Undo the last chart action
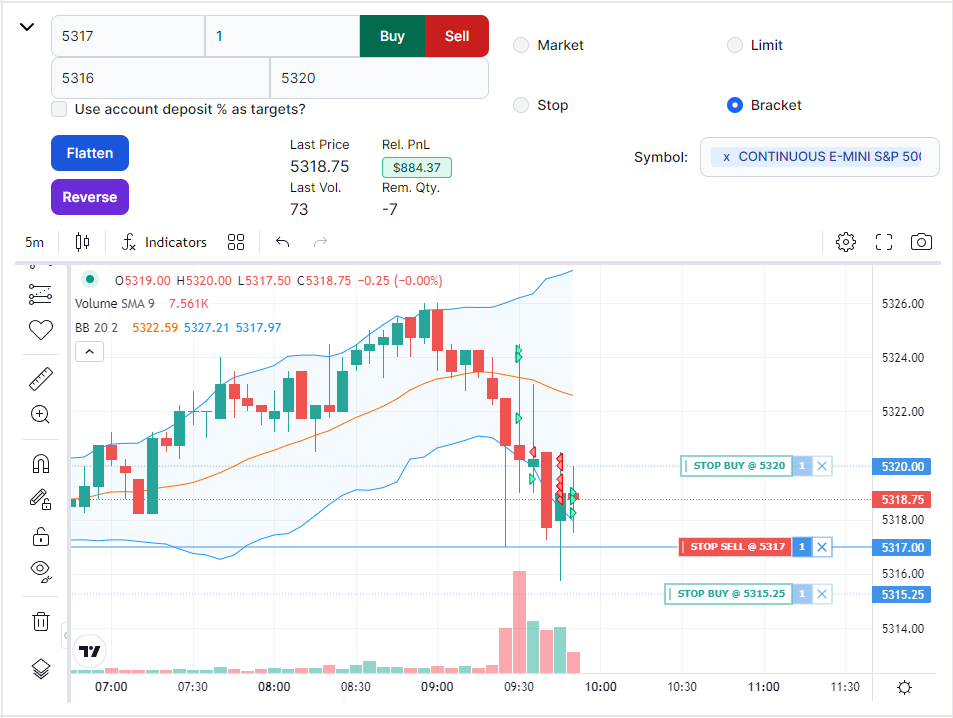 point(282,242)
